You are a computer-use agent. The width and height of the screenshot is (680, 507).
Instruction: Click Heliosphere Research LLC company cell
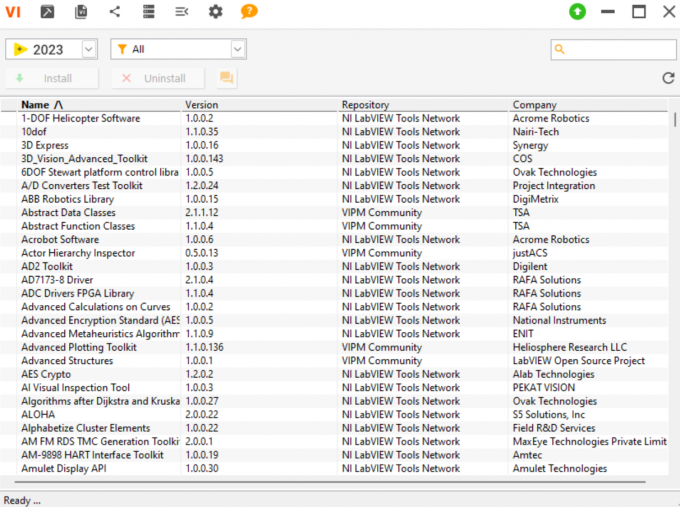(x=570, y=347)
